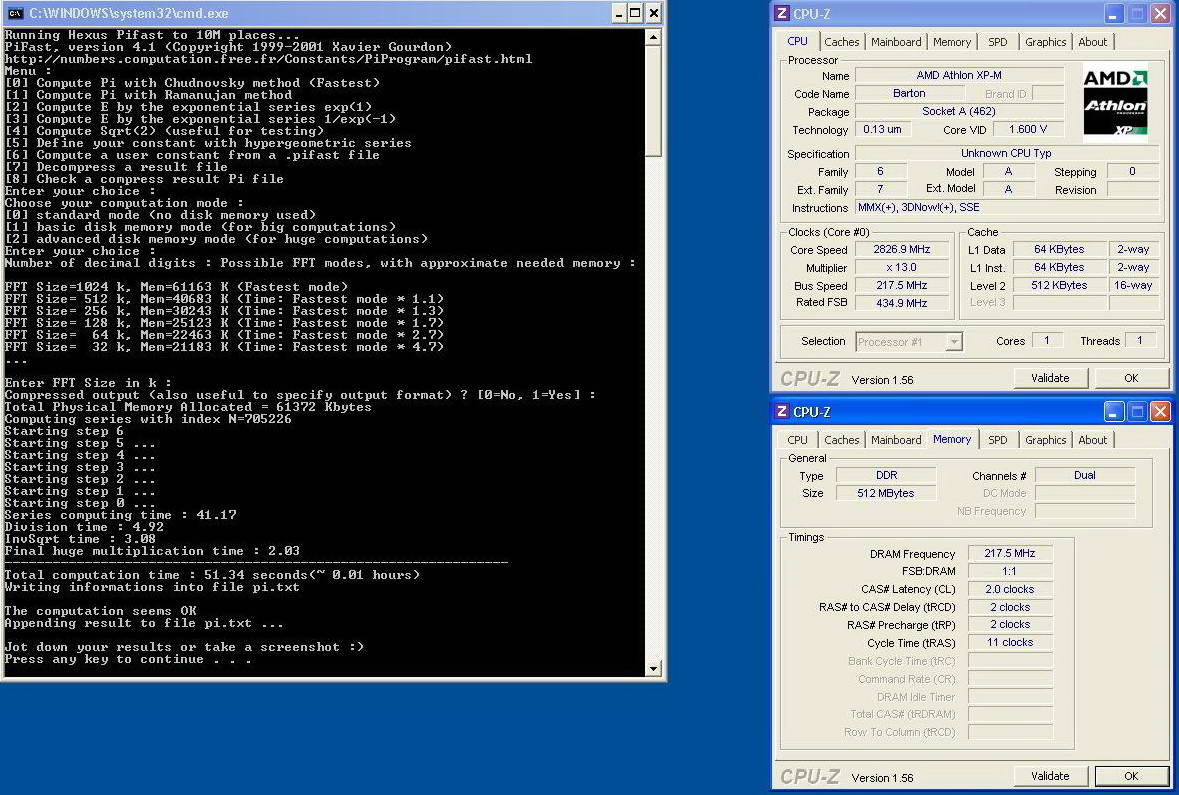
Task: Minimize the upper CPU-Z window
Action: [x=1114, y=14]
